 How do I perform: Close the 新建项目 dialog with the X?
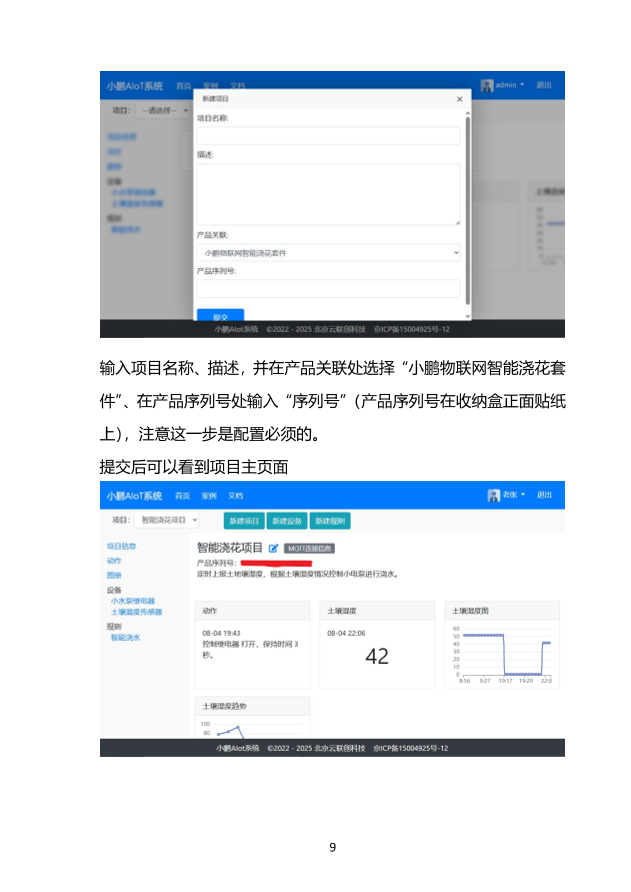(x=459, y=99)
